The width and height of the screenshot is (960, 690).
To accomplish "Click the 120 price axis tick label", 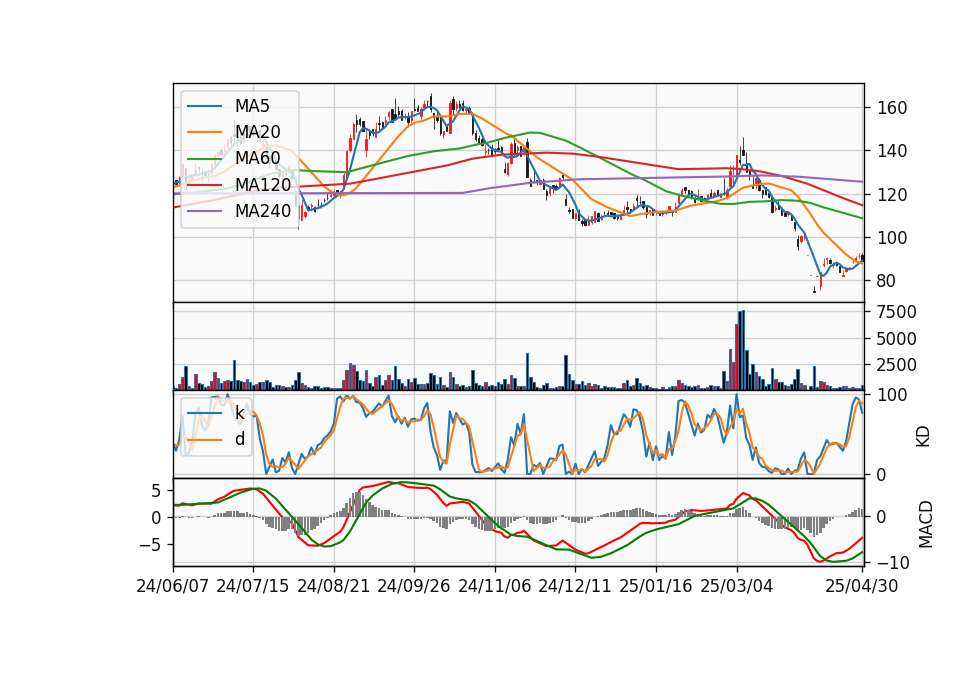I will pyautogui.click(x=892, y=195).
